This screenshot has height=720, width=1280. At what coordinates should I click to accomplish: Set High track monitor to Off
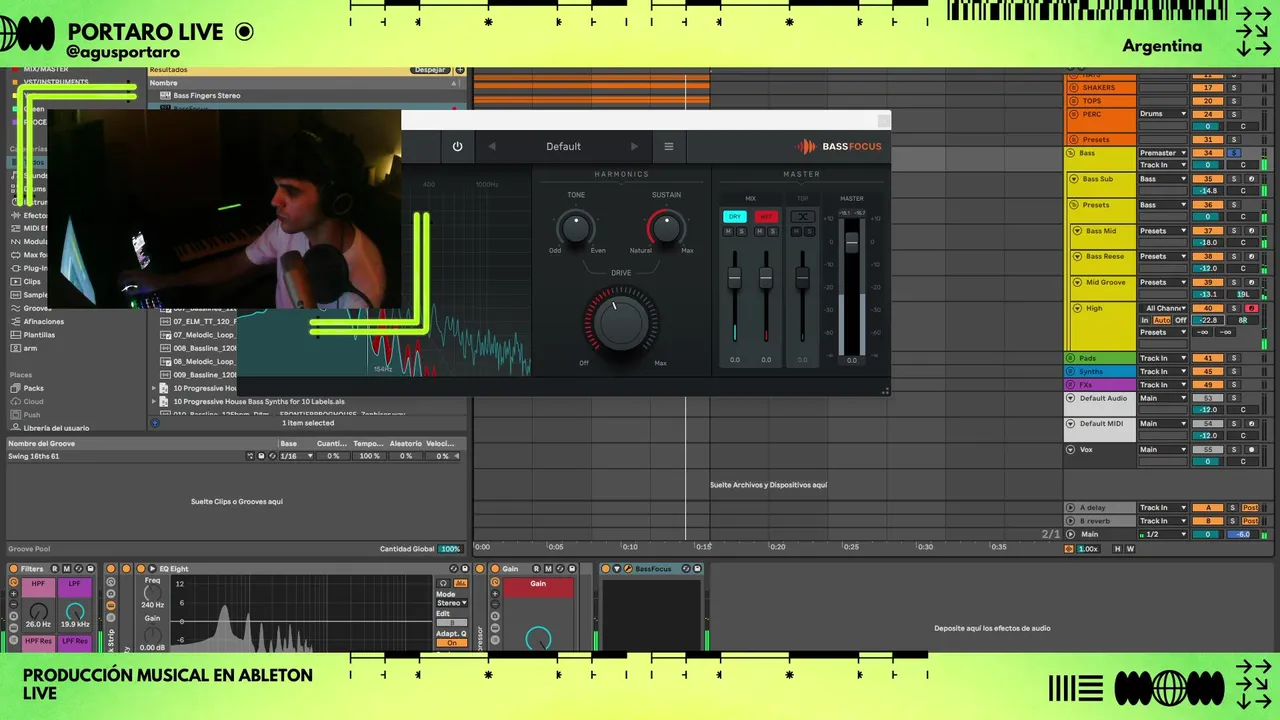coord(1181,320)
